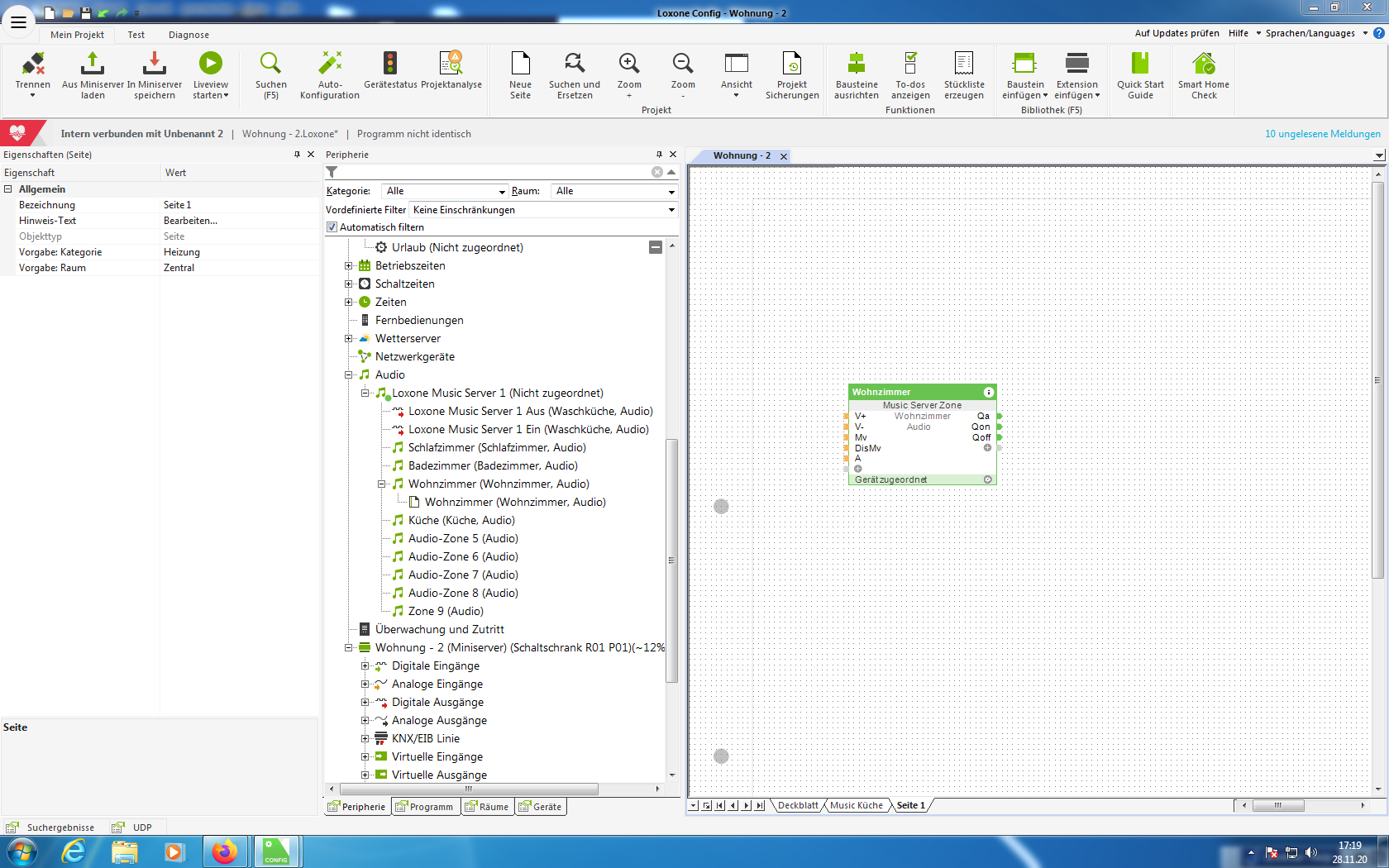Collapse the Allgemein properties group
The image size is (1389, 868).
click(x=8, y=189)
